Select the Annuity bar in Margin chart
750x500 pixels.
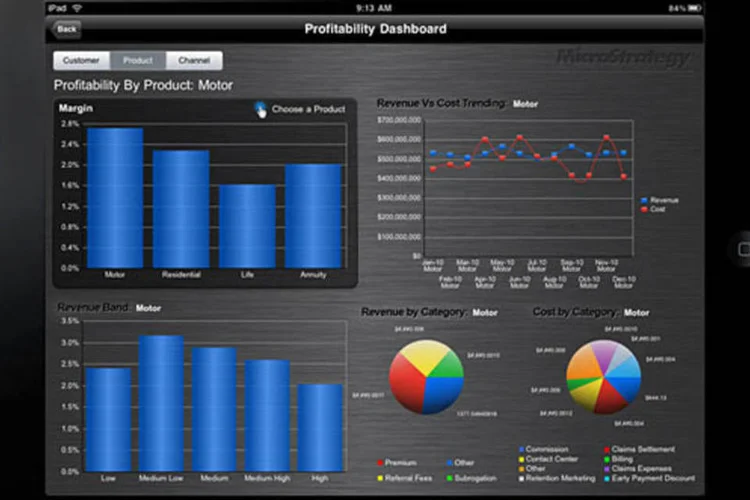coord(313,216)
